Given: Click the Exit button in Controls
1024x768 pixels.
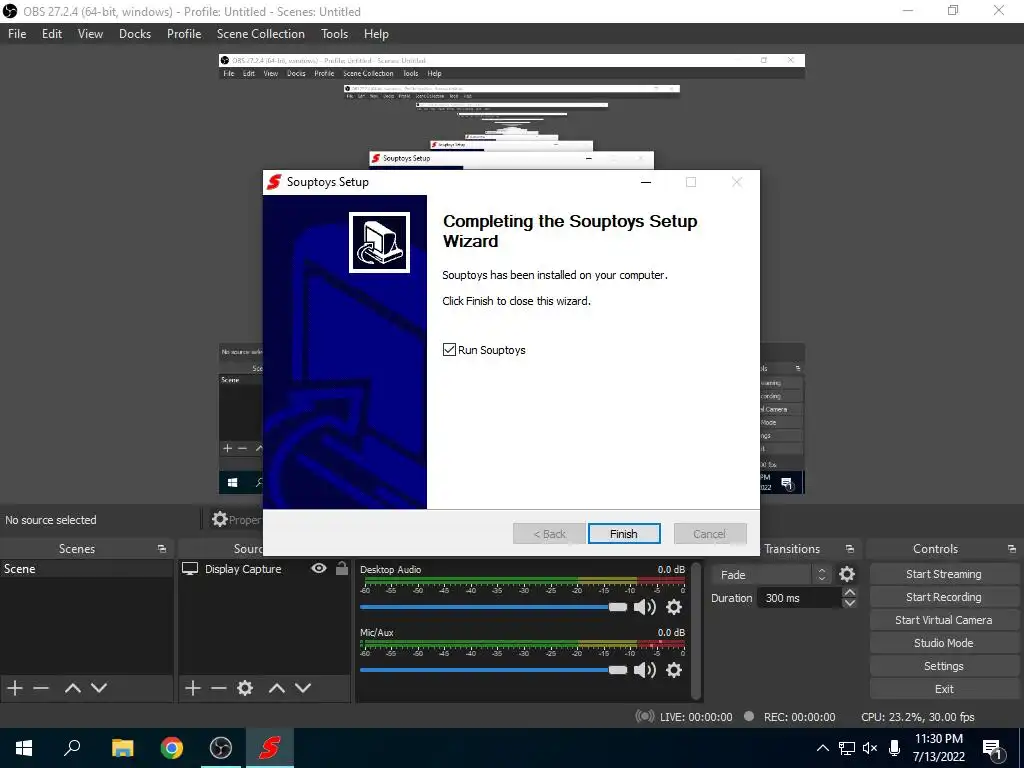Looking at the screenshot, I should coord(943,689).
